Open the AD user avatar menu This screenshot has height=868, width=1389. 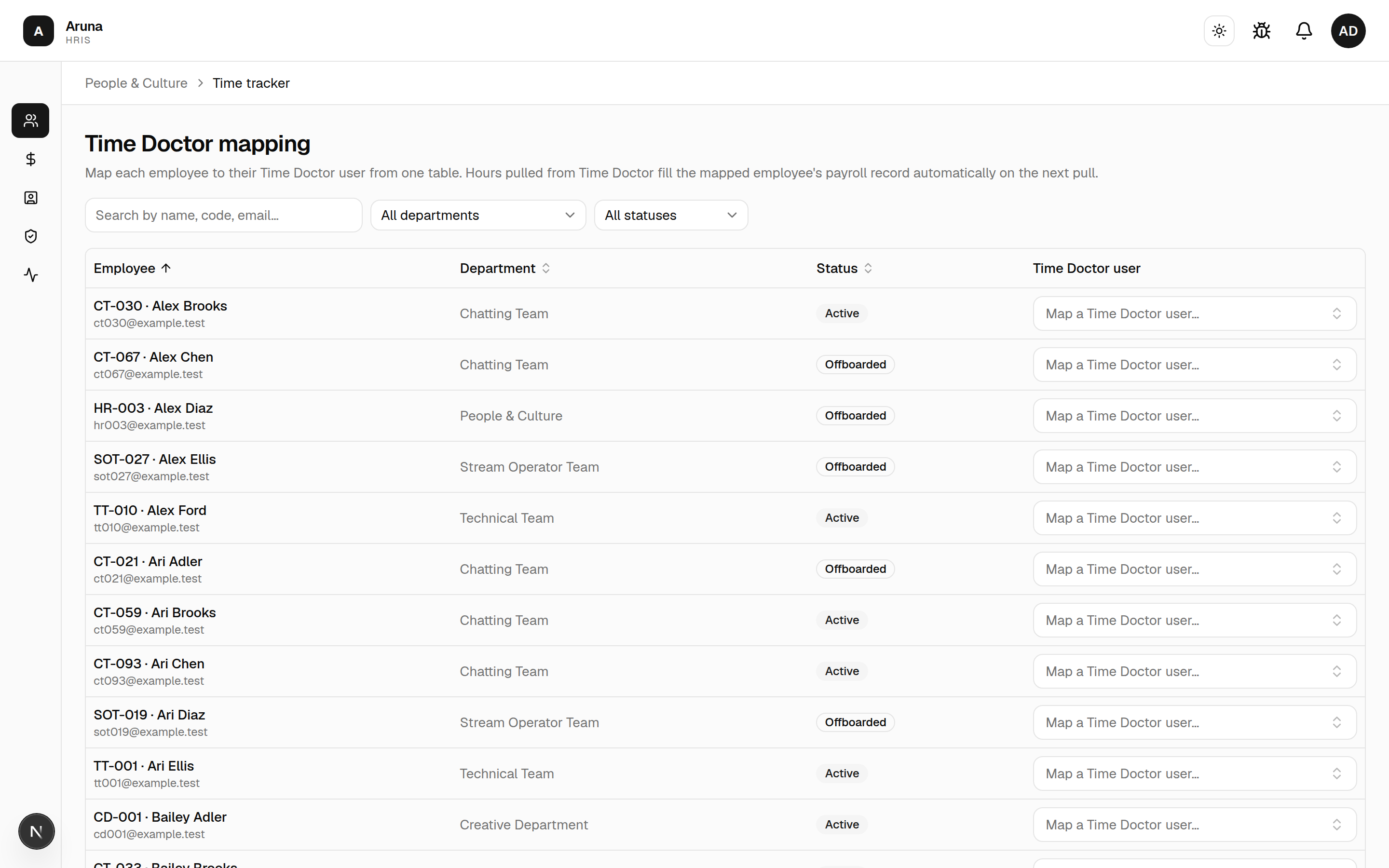1348,30
